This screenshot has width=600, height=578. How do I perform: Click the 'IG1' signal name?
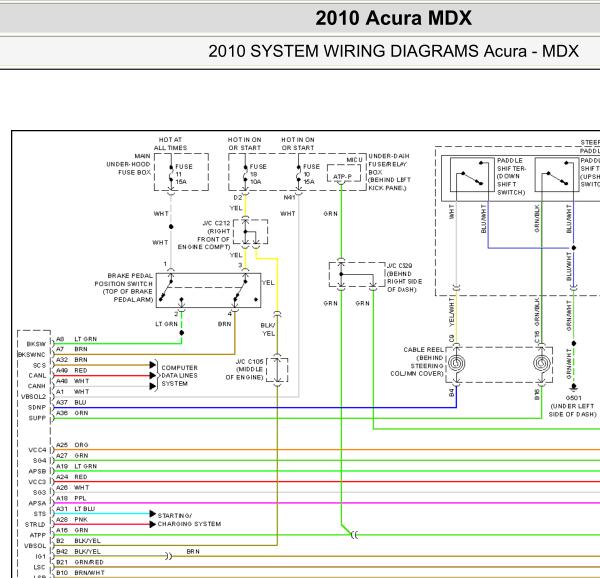[x=40, y=557]
